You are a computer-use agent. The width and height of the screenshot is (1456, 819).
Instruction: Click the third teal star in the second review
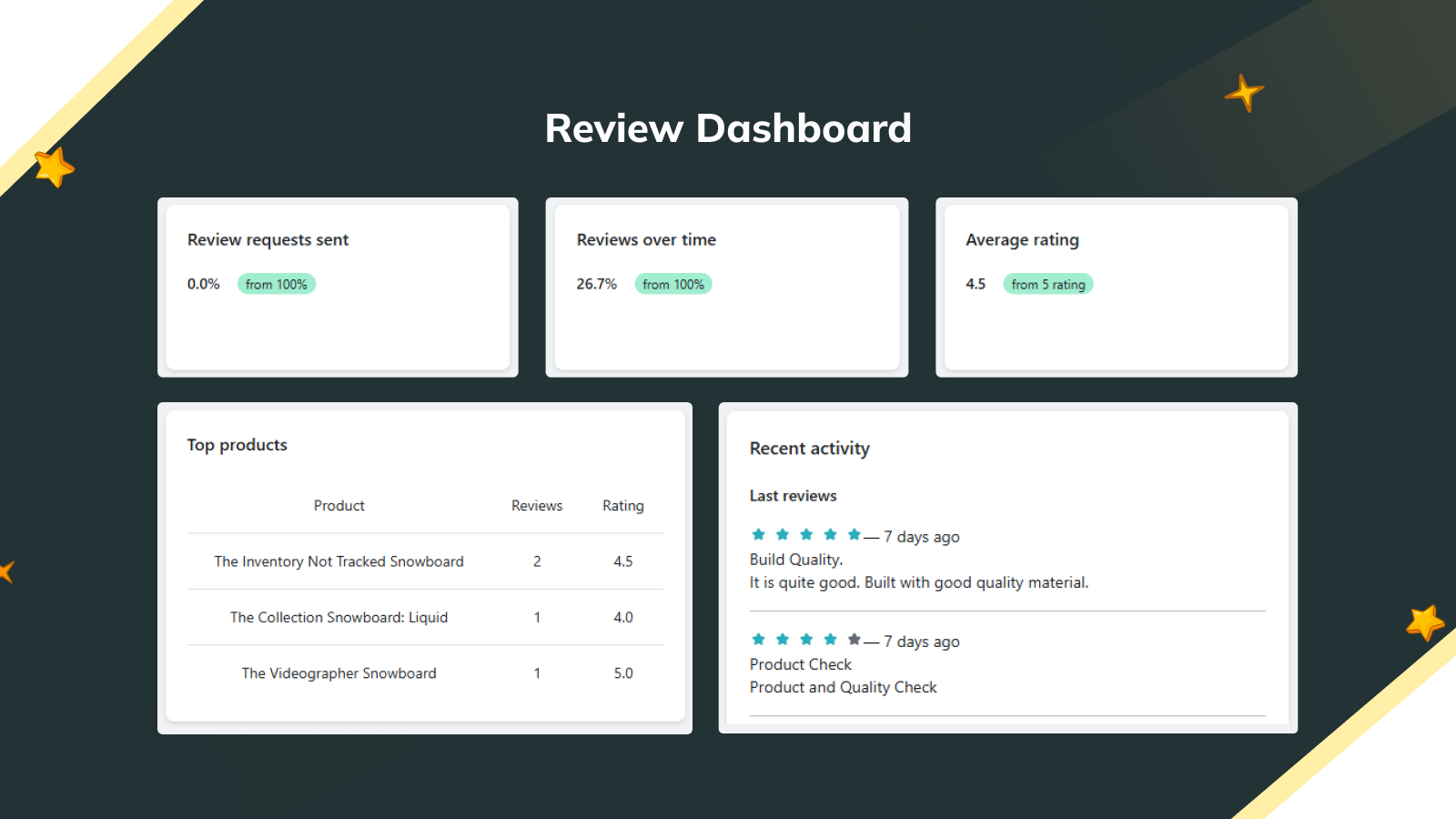pos(806,639)
